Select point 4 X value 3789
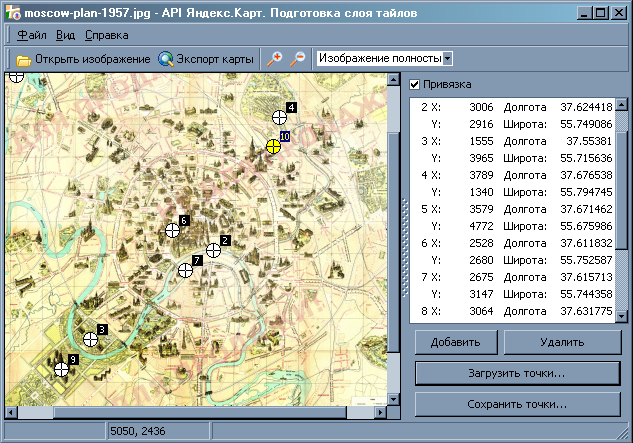 [x=481, y=175]
